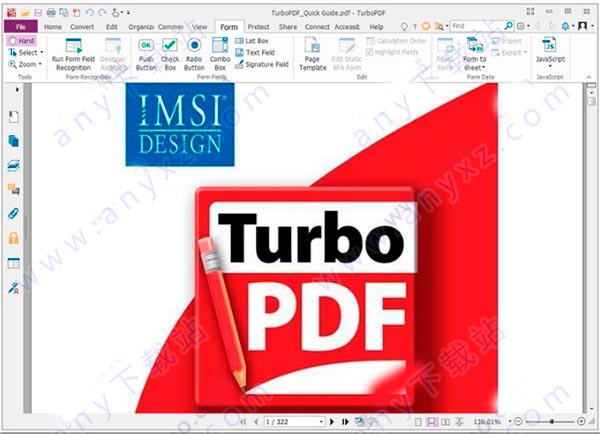Screen dimensions: 600x434
Task: Open the File menu
Action: point(21,26)
